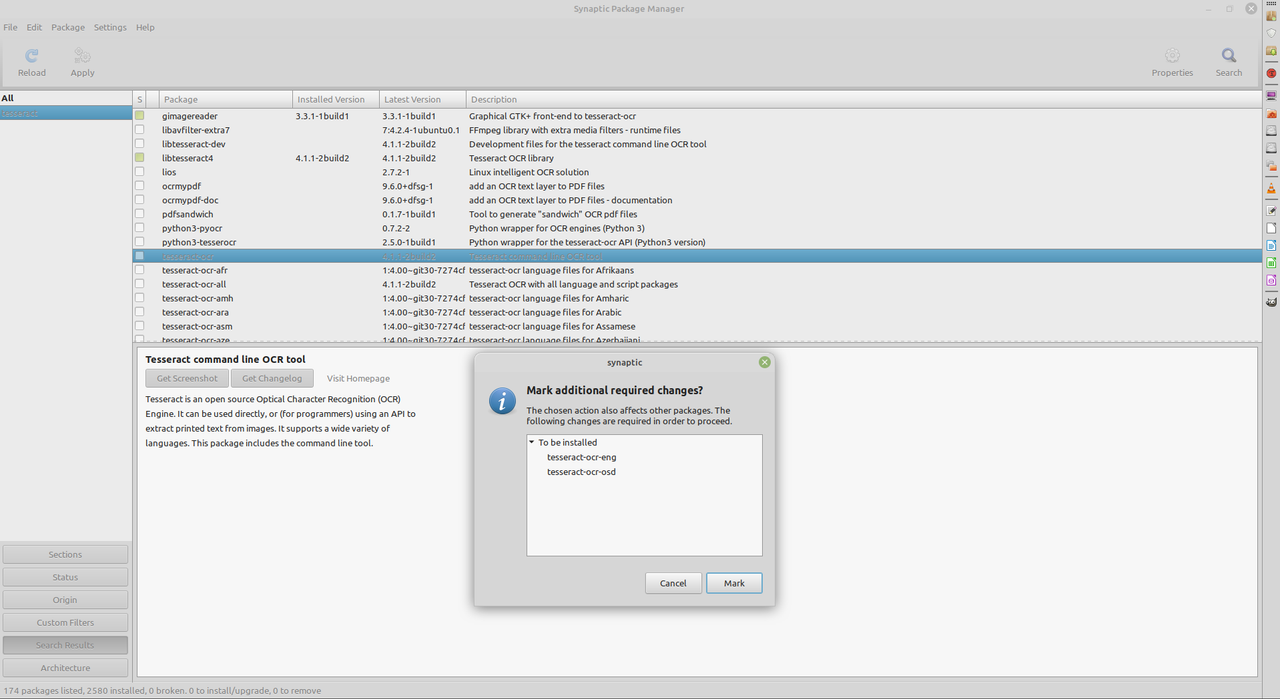Open the Settings menu
The height and width of the screenshot is (699, 1280).
click(x=110, y=27)
